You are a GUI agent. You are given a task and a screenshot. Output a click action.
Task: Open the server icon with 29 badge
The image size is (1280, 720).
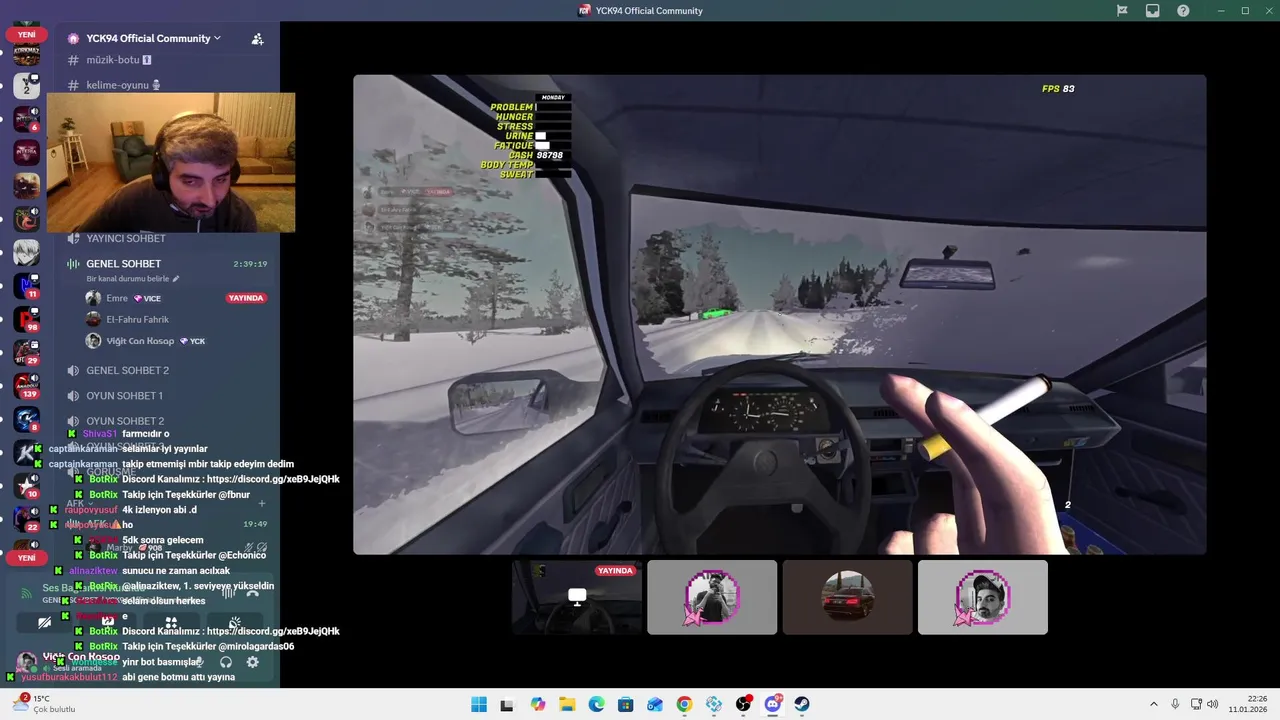click(x=26, y=353)
